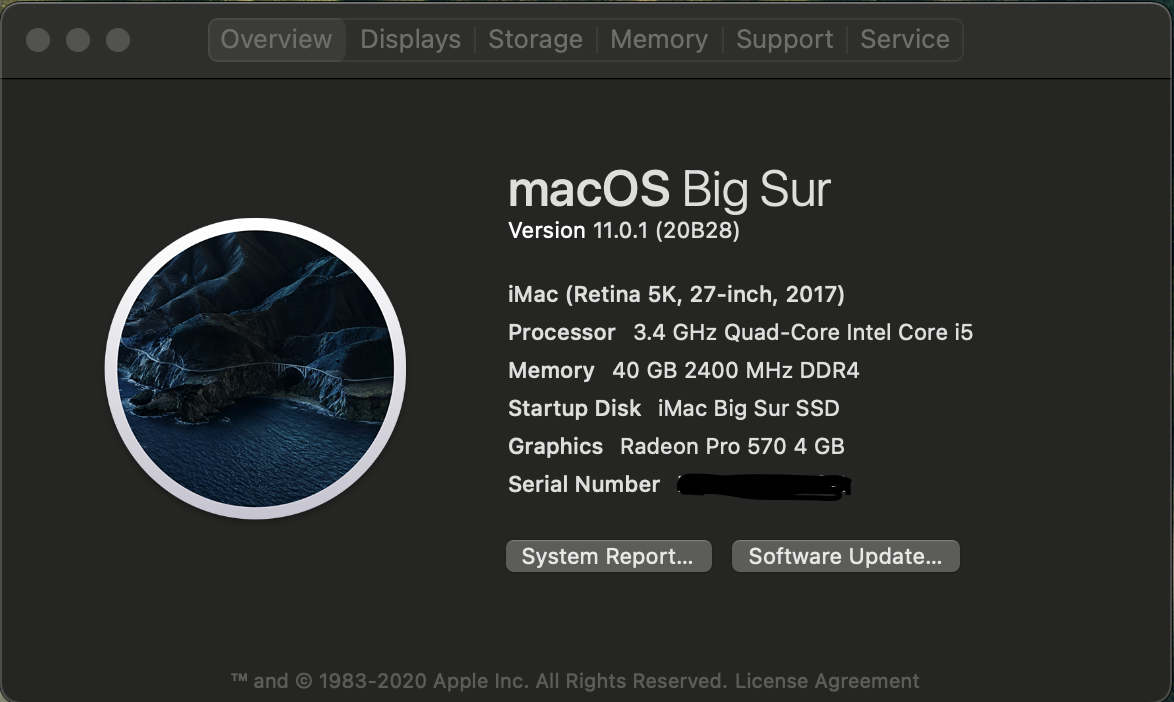
Task: Click the redacted Serial Number field
Action: [x=763, y=486]
